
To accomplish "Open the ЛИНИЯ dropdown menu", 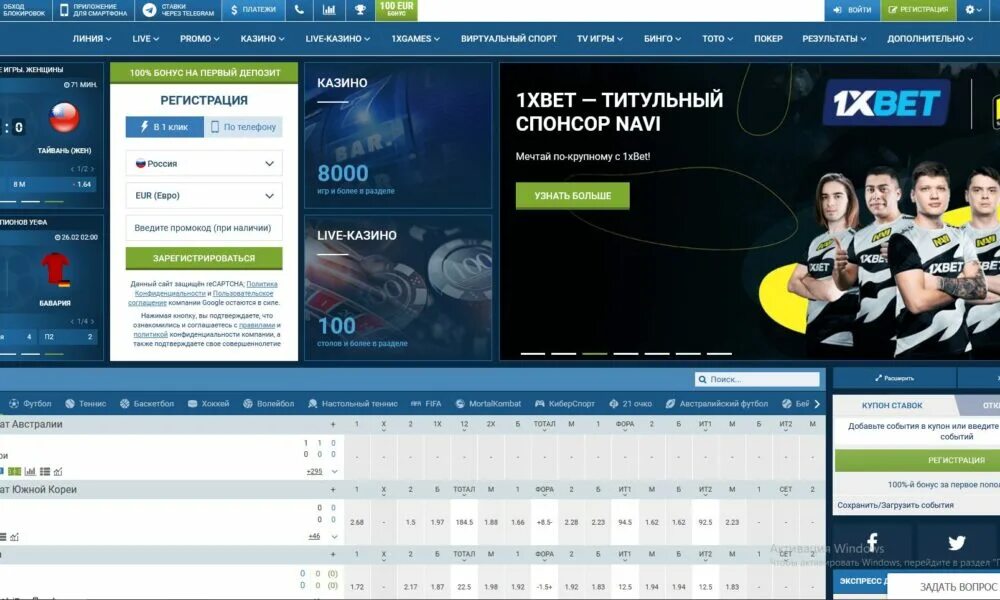I will point(91,38).
